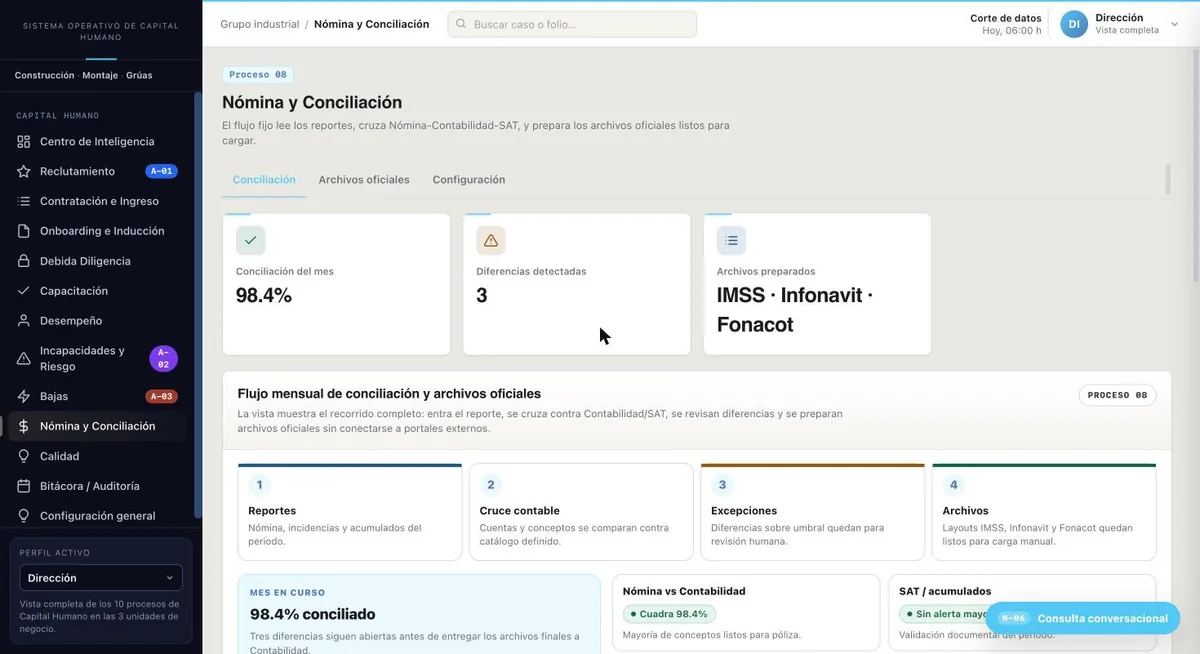Viewport: 1200px width, 654px height.
Task: Click the list icon on Archivos preparados card
Action: [x=731, y=241]
